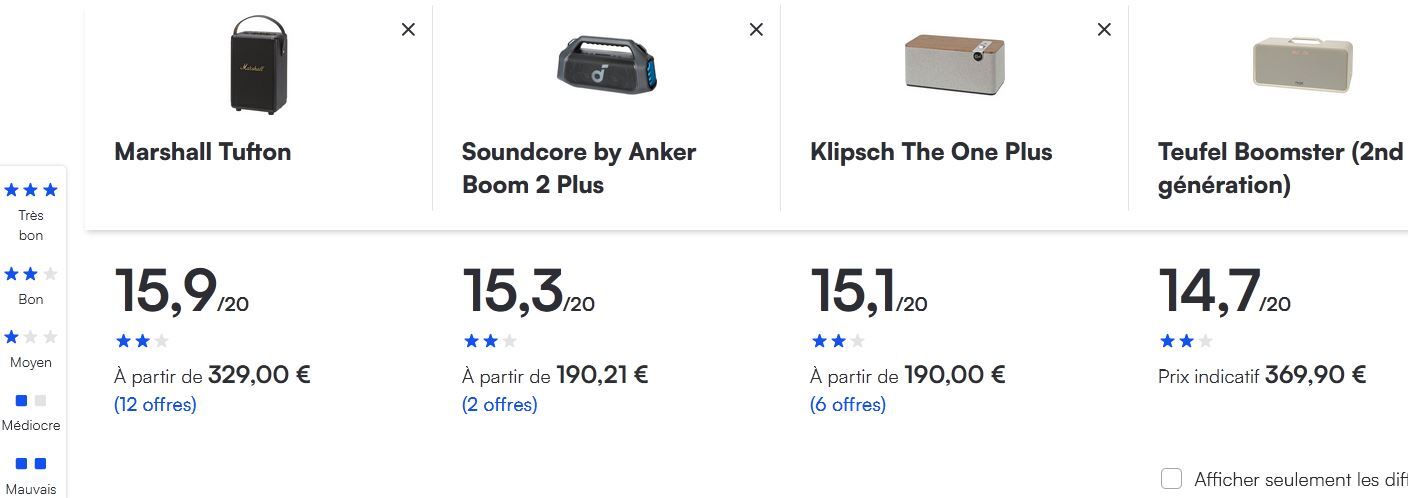1408x498 pixels.
Task: Click the three-star 'Très bon' legend icon
Action: click(31, 190)
